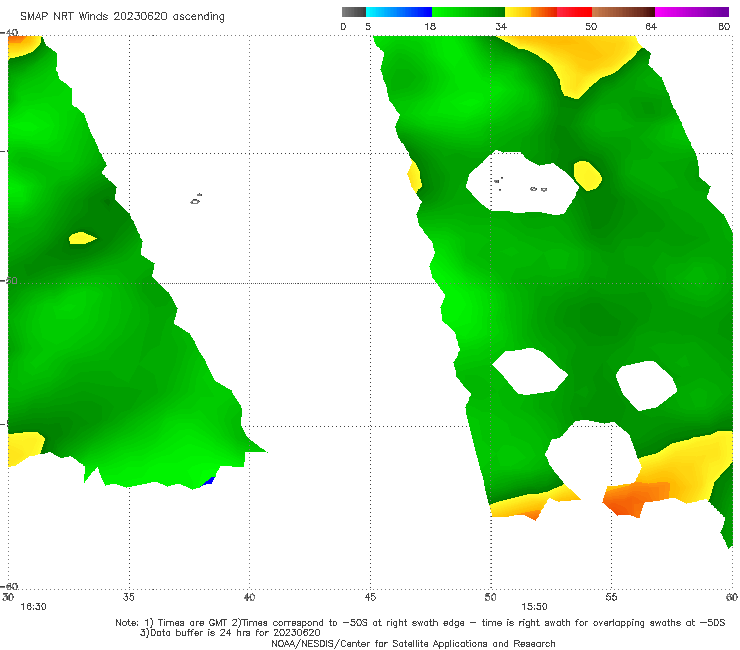Select the red colorbar segment
The image size is (740, 650).
pos(574,12)
